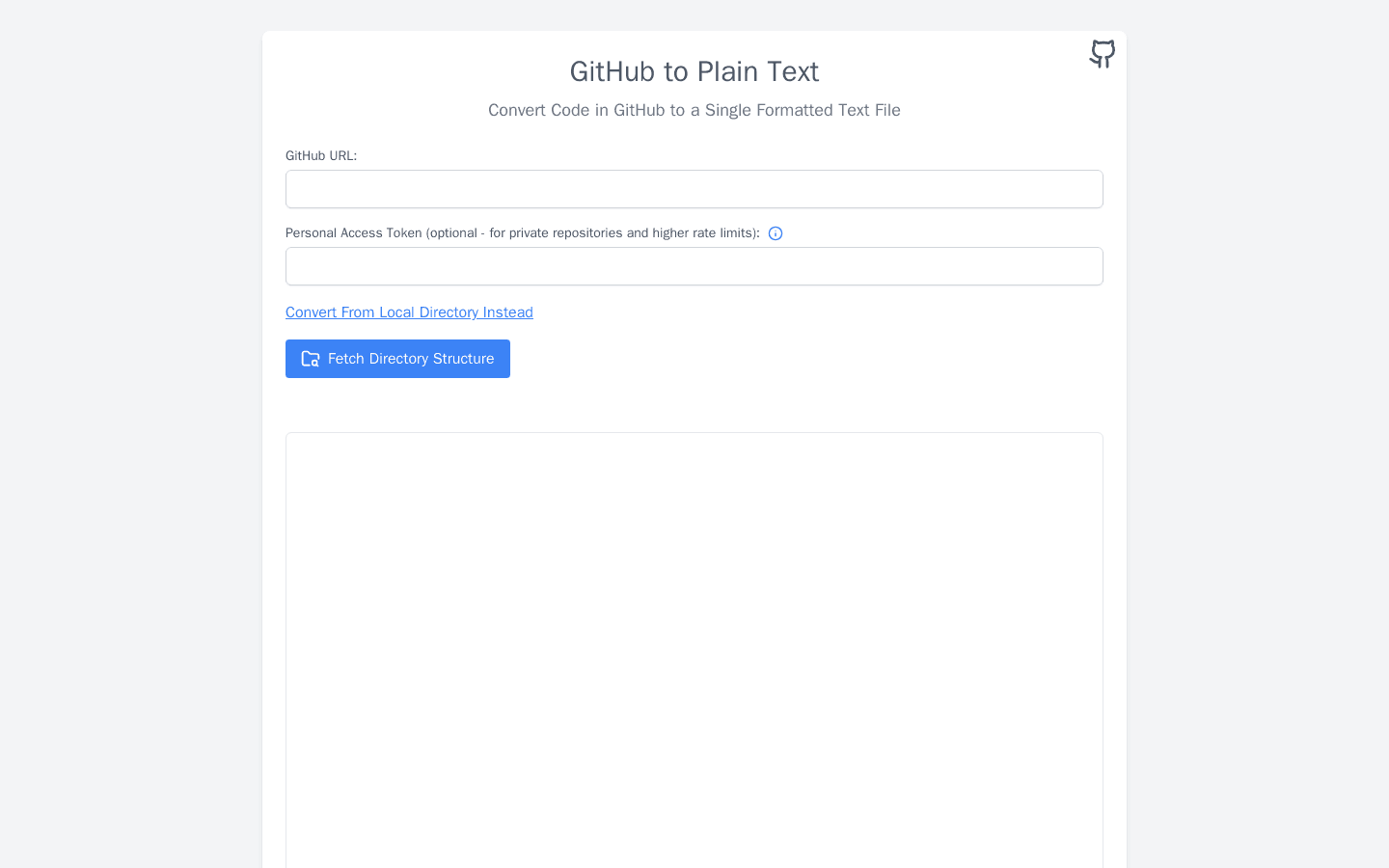Select the Convert Code subtitle text
This screenshot has height=868, width=1389.
coord(694,110)
